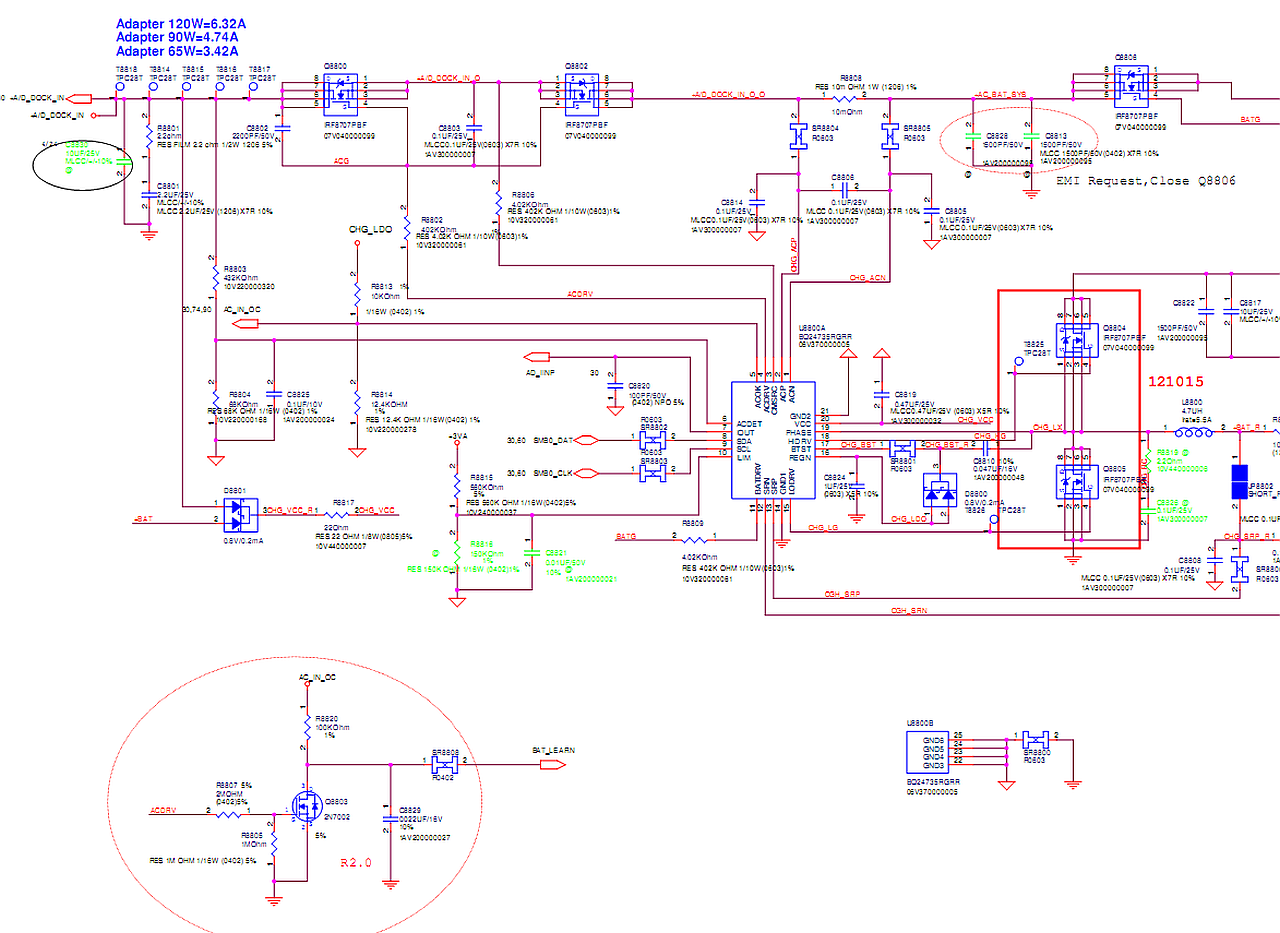Click the T8813 TPC28T test point circle
The height and width of the screenshot is (933, 1280).
pyautogui.click(x=120, y=88)
